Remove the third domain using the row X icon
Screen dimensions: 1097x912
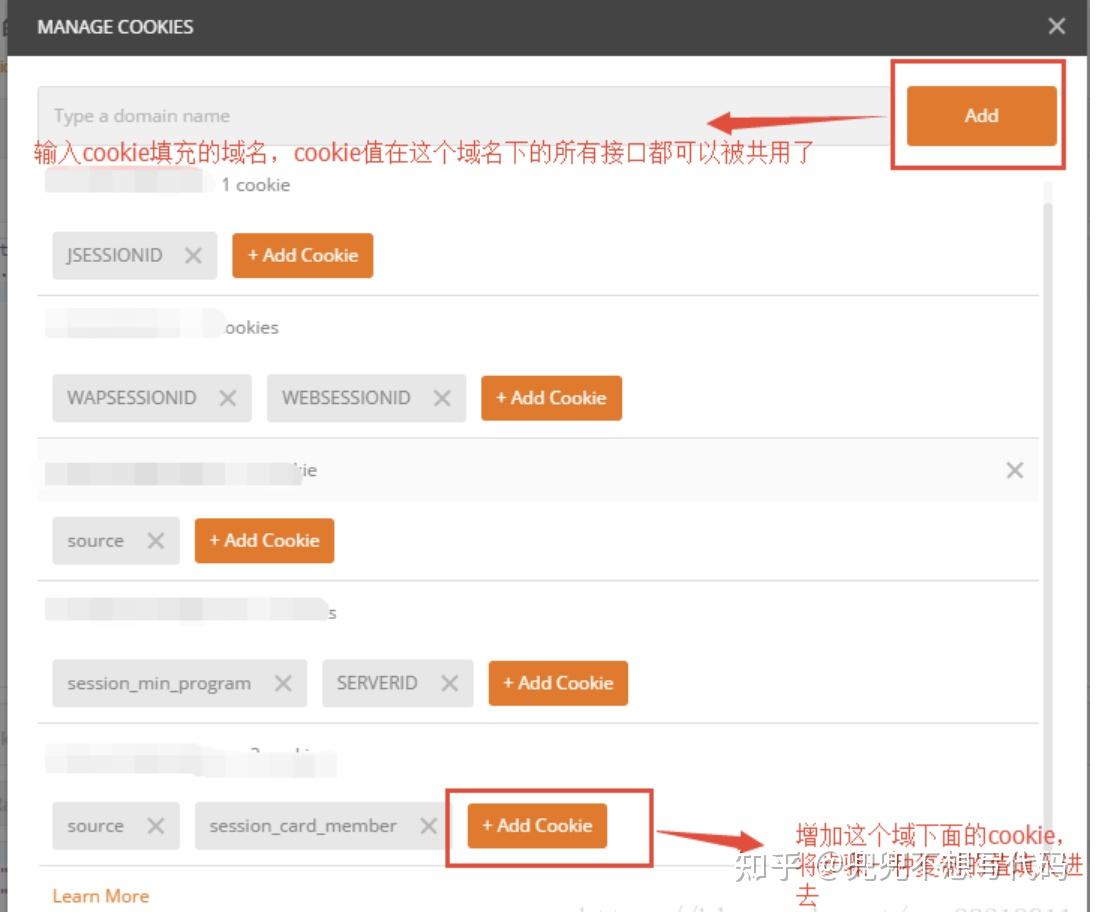click(x=1014, y=470)
